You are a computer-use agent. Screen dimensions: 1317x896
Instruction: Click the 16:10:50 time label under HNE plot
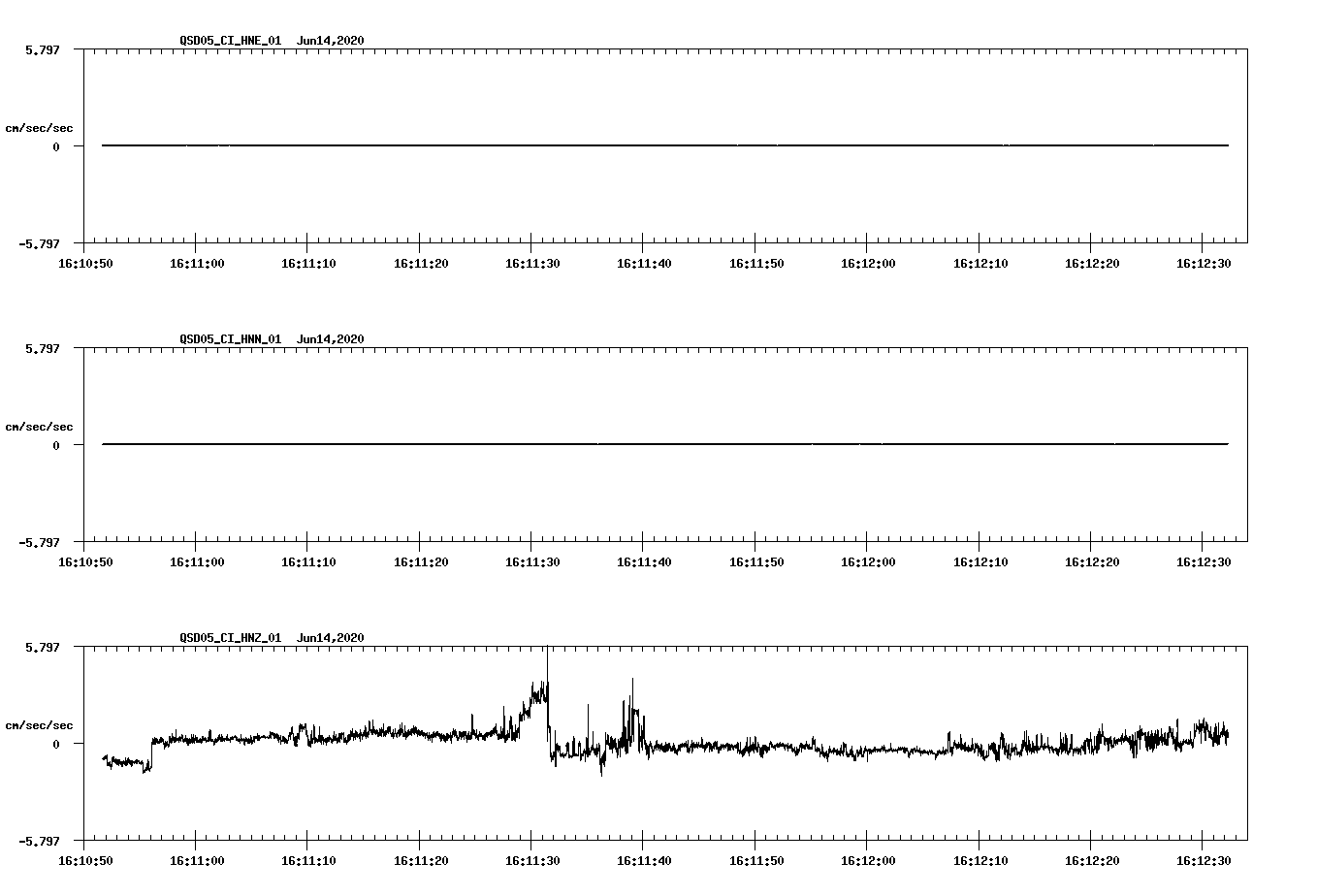tap(85, 263)
